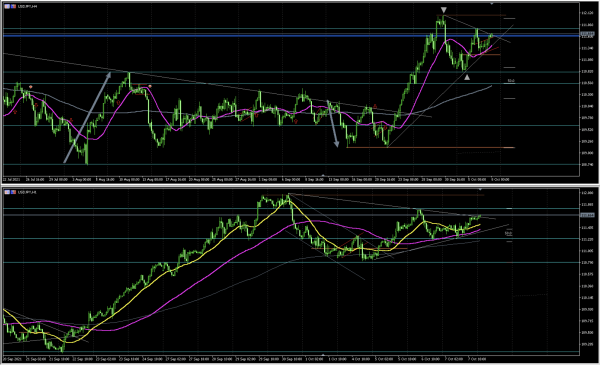
Task: Click the second blue icon beside the upper H4 chart title
Action: [13, 7]
